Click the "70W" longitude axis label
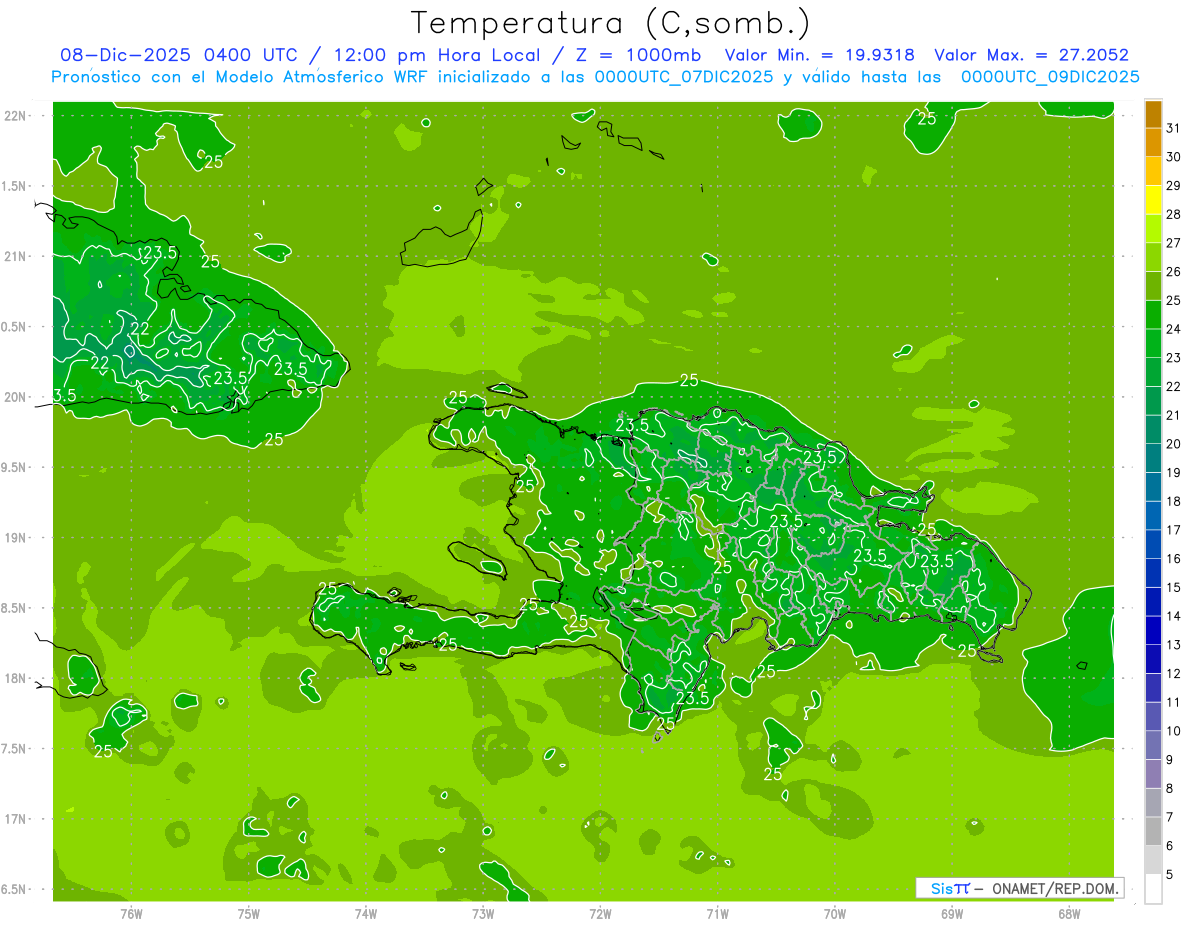The width and height of the screenshot is (1200, 927). [x=835, y=914]
